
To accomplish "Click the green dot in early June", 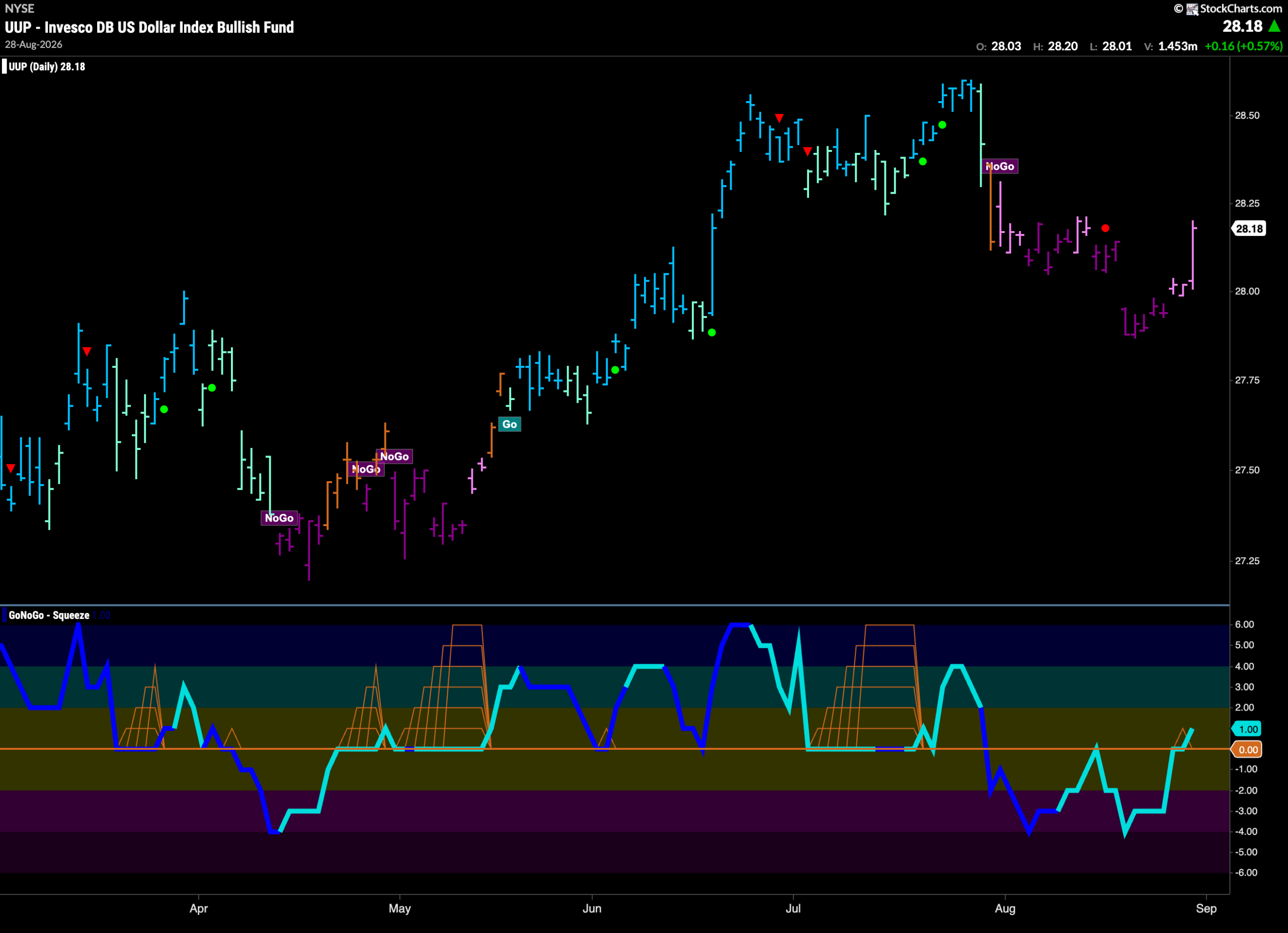I will click(x=615, y=370).
